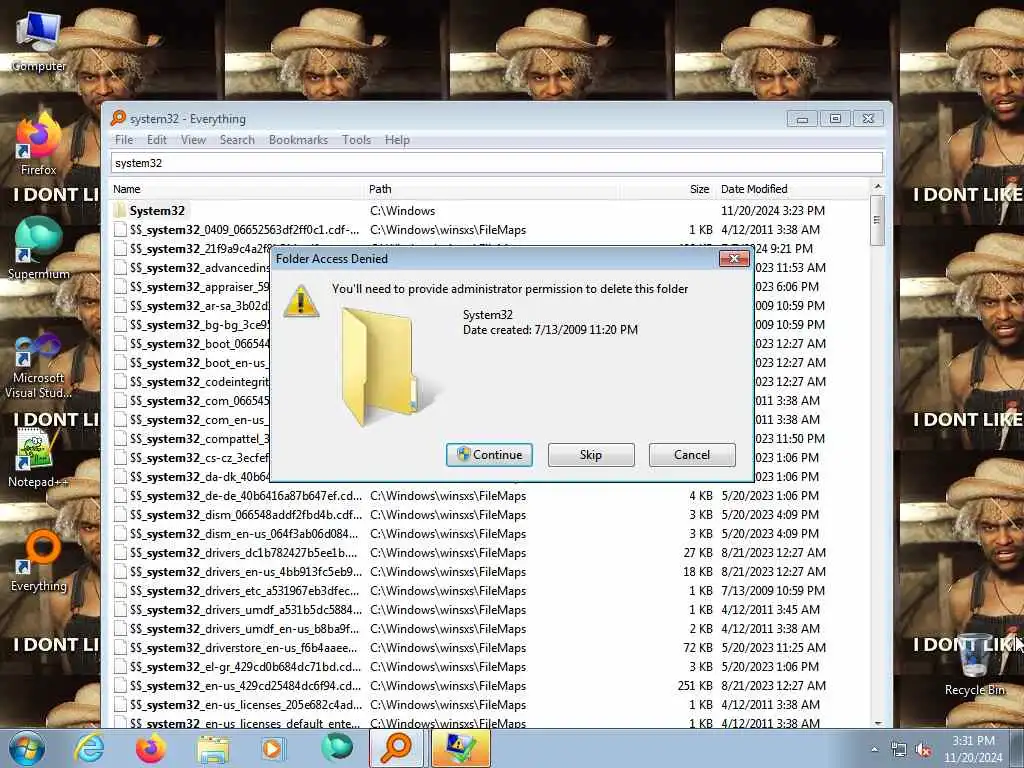Sort results by Date Modified column
The width and height of the screenshot is (1024, 768).
tap(793, 189)
